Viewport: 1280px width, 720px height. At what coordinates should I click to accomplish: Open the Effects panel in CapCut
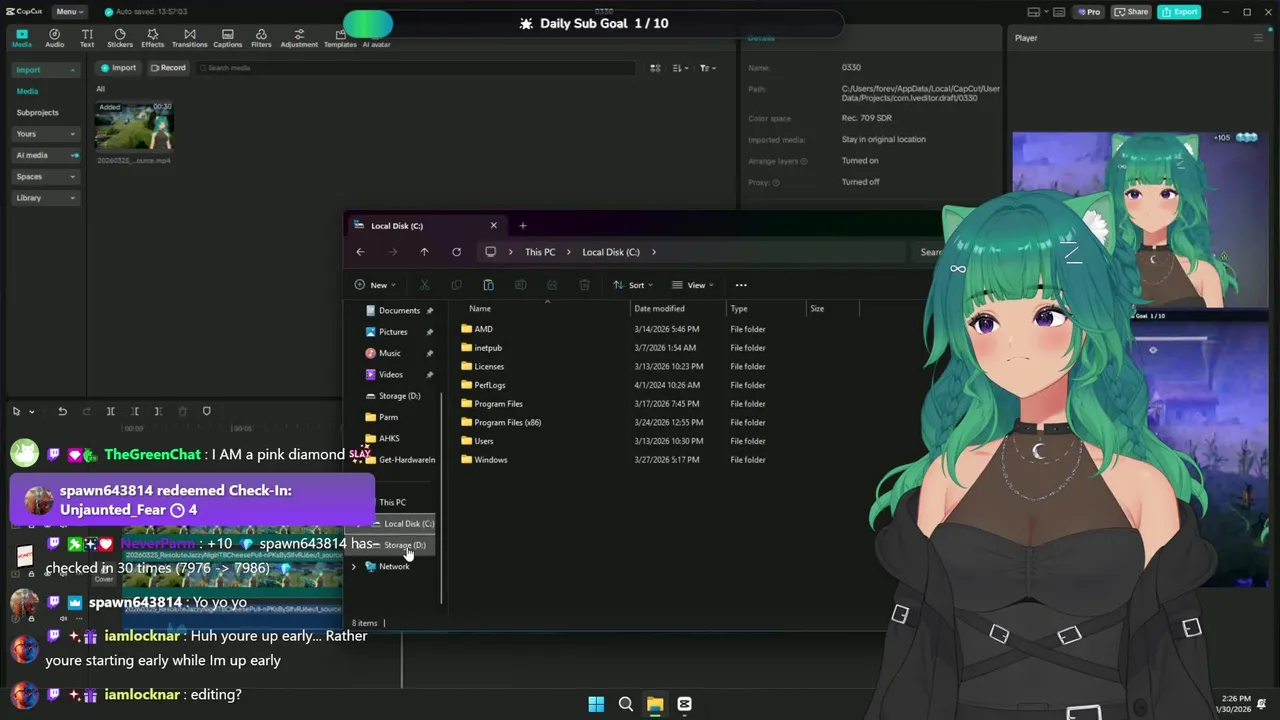click(x=152, y=38)
